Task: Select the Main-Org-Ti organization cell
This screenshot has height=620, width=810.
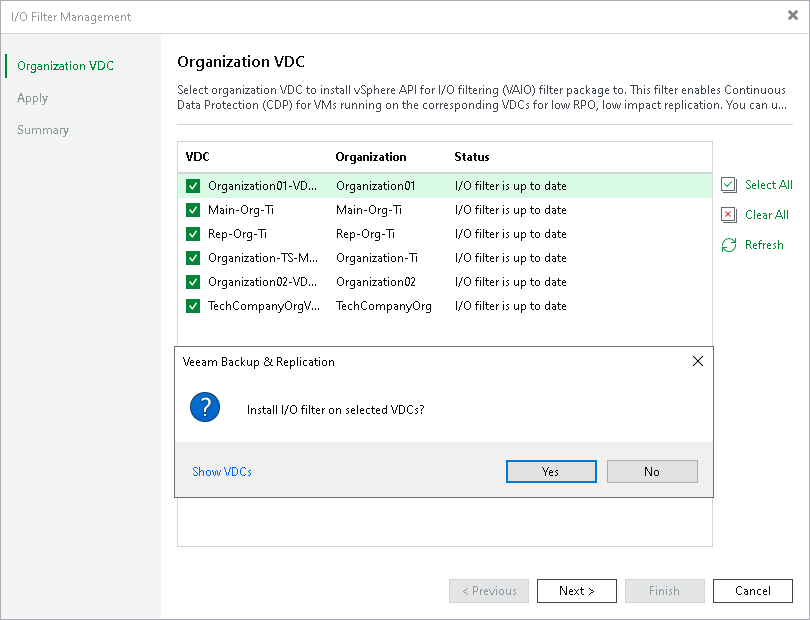Action: point(369,210)
